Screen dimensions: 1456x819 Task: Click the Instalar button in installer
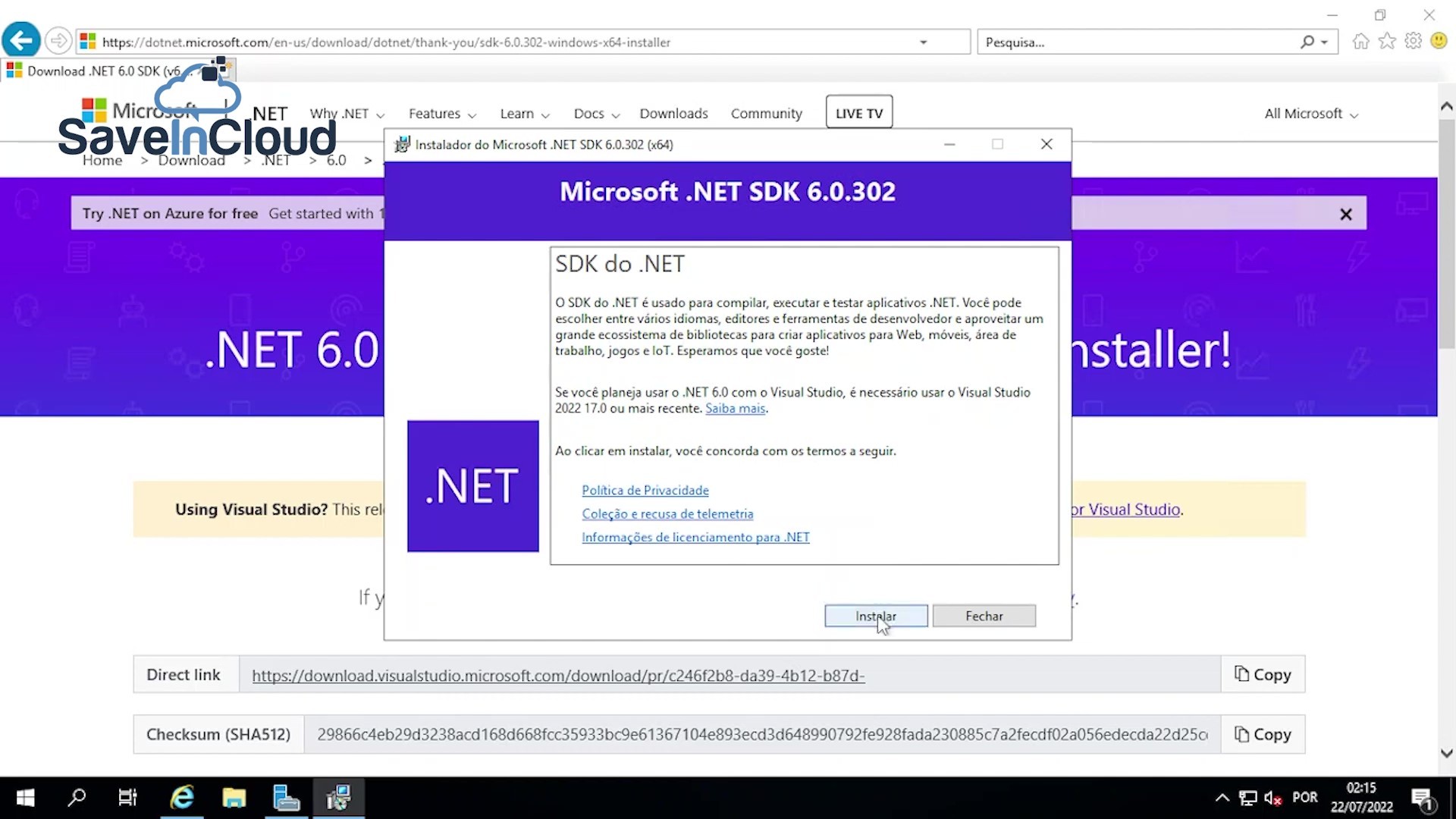click(x=876, y=616)
